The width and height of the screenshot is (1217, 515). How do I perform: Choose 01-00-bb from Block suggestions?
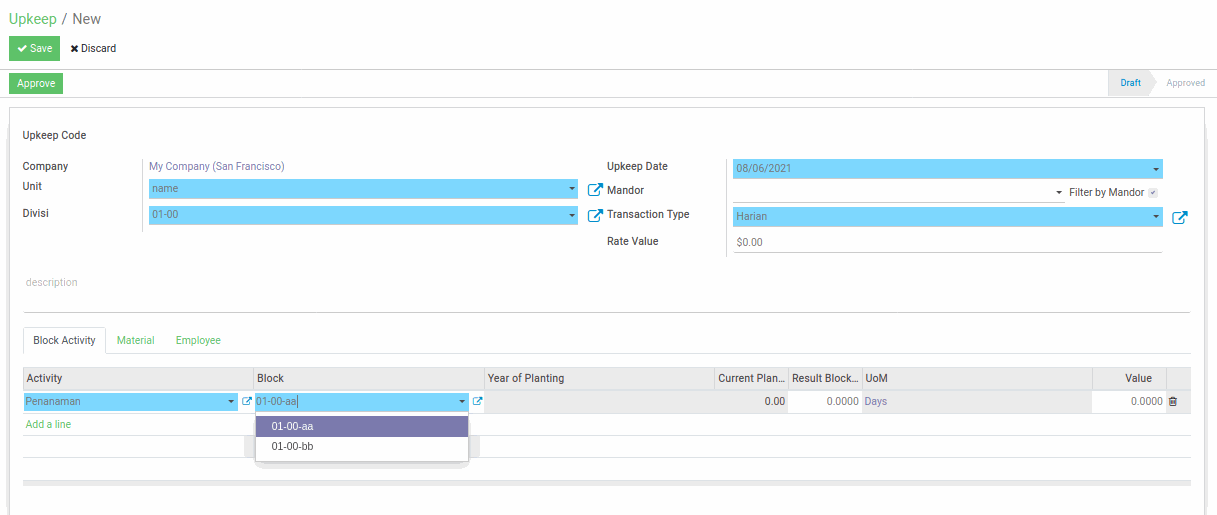coord(292,447)
